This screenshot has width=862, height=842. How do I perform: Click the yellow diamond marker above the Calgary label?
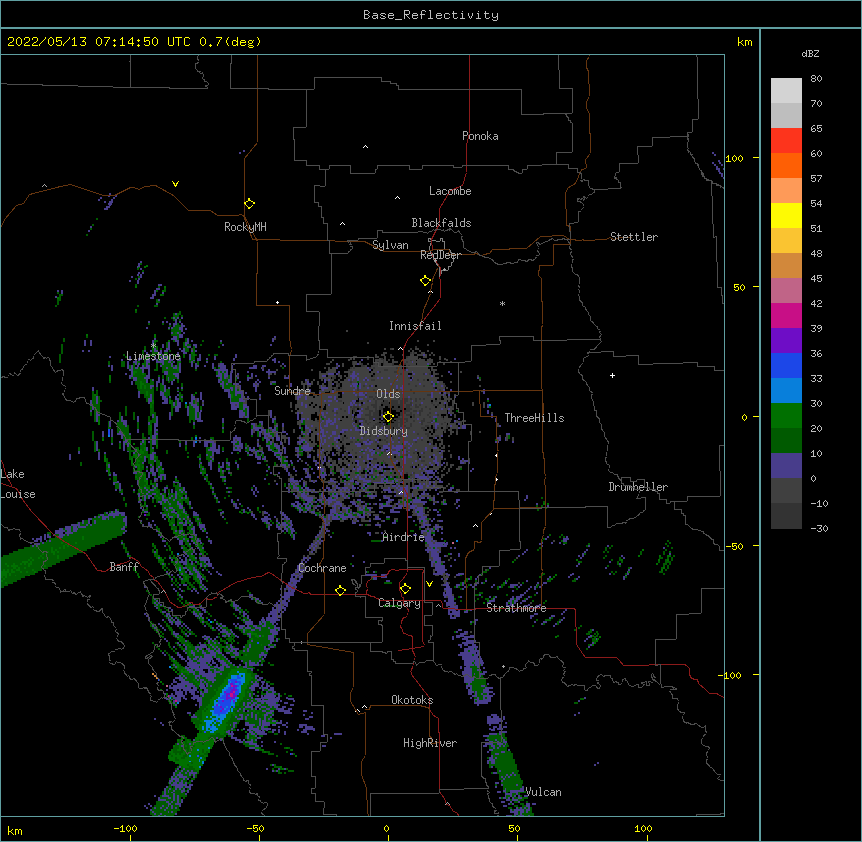coord(405,589)
